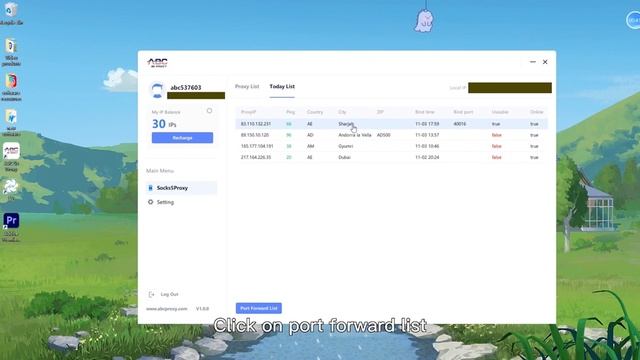640x360 pixels.
Task: Click the 30 IPs balance value
Action: 164,124
